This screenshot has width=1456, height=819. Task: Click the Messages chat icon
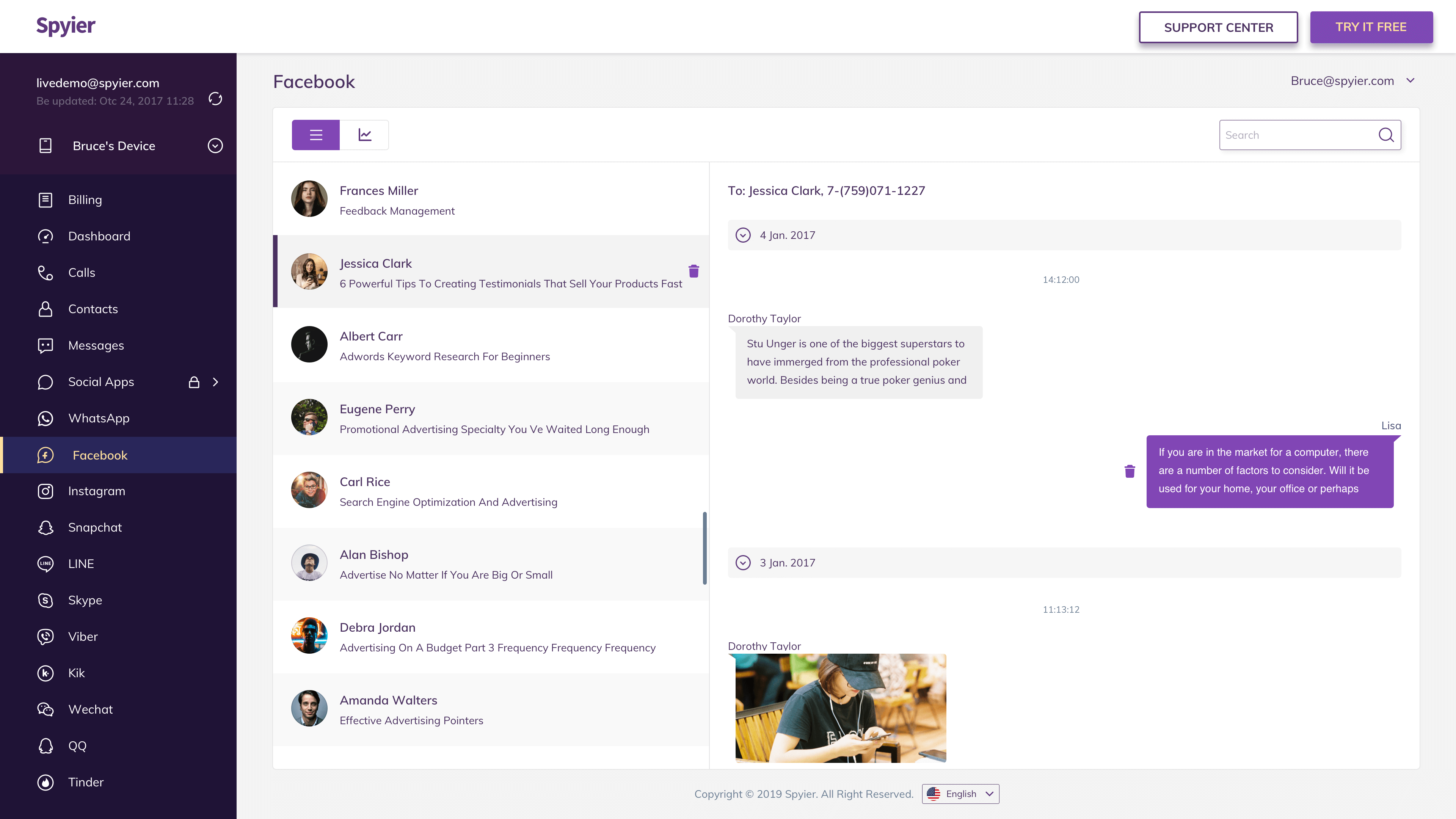45,345
